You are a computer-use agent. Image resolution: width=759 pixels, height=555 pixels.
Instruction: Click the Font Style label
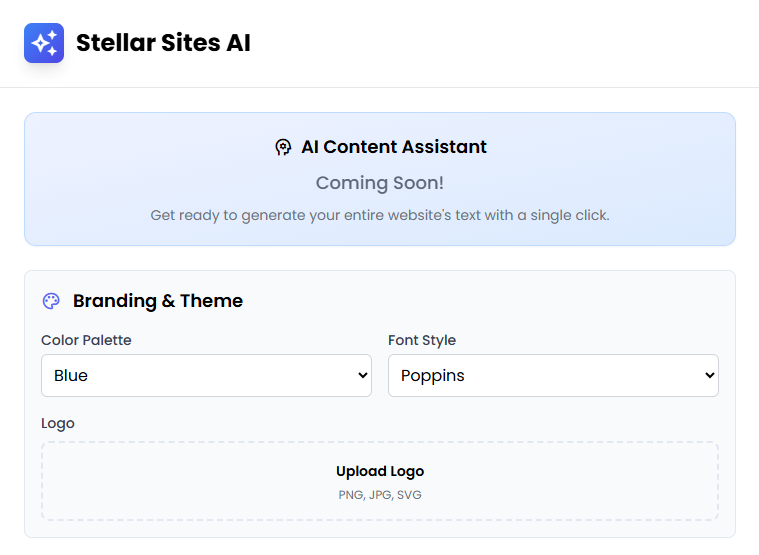pos(422,340)
